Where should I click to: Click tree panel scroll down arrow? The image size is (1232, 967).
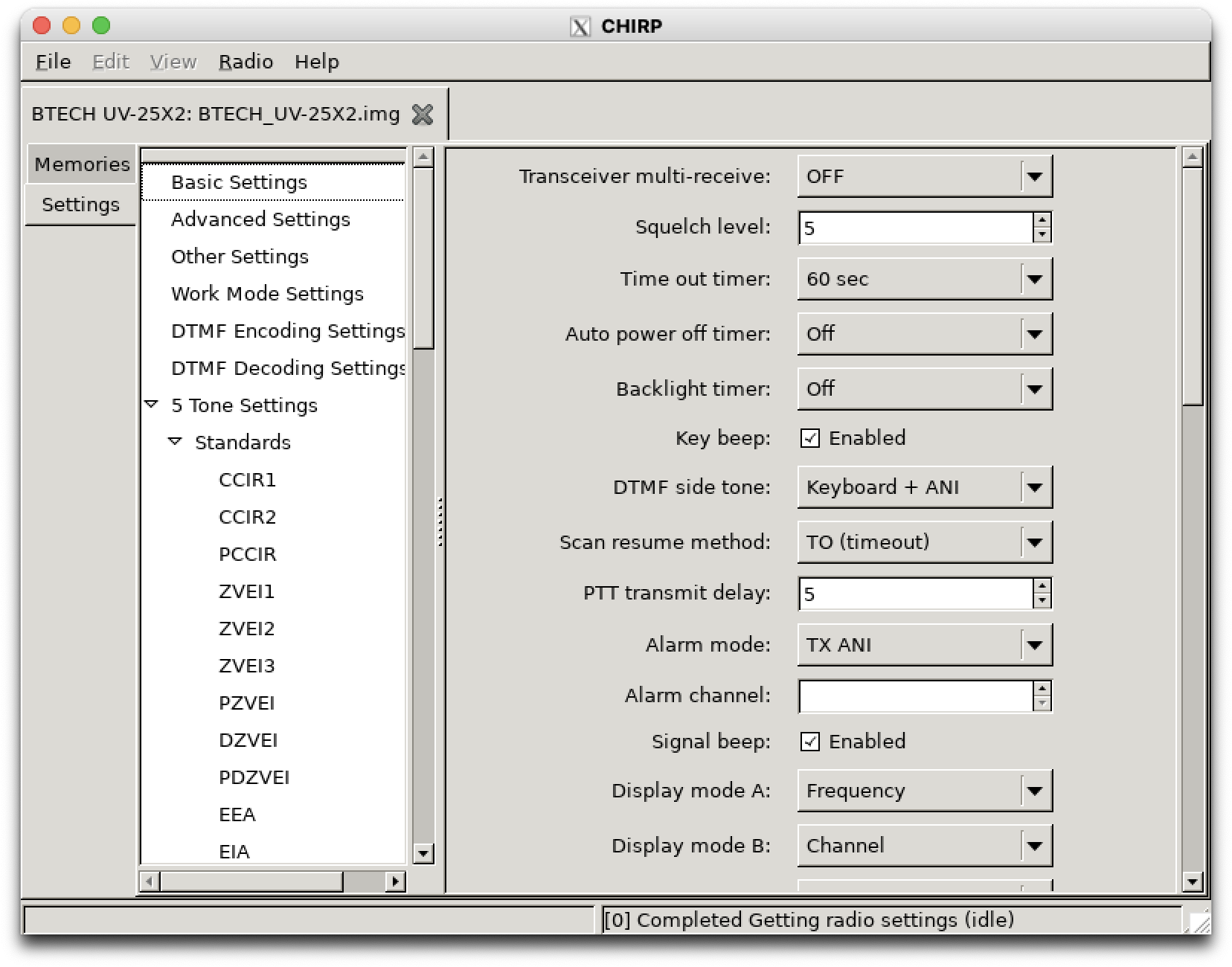(423, 853)
